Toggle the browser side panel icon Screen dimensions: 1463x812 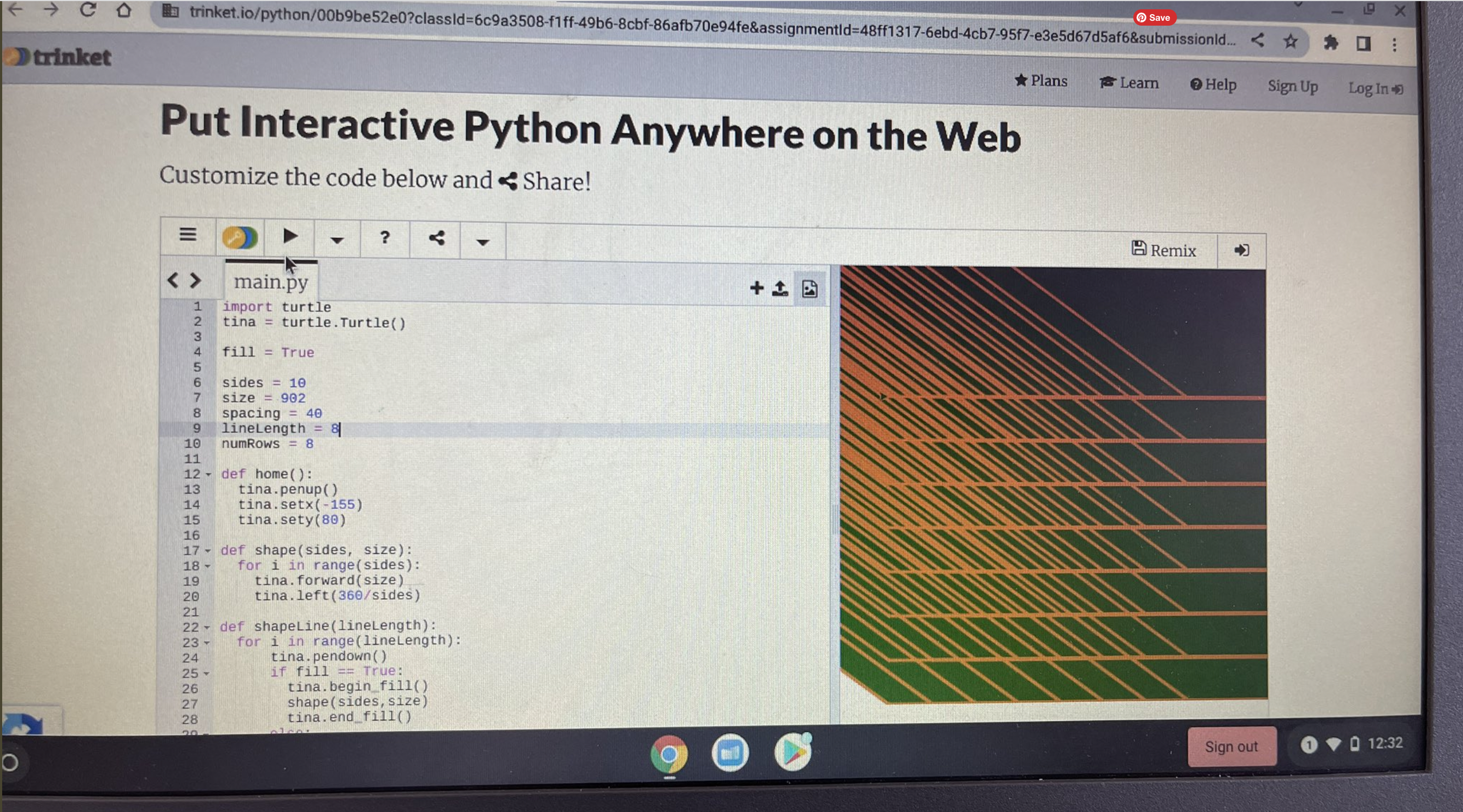tap(1363, 43)
